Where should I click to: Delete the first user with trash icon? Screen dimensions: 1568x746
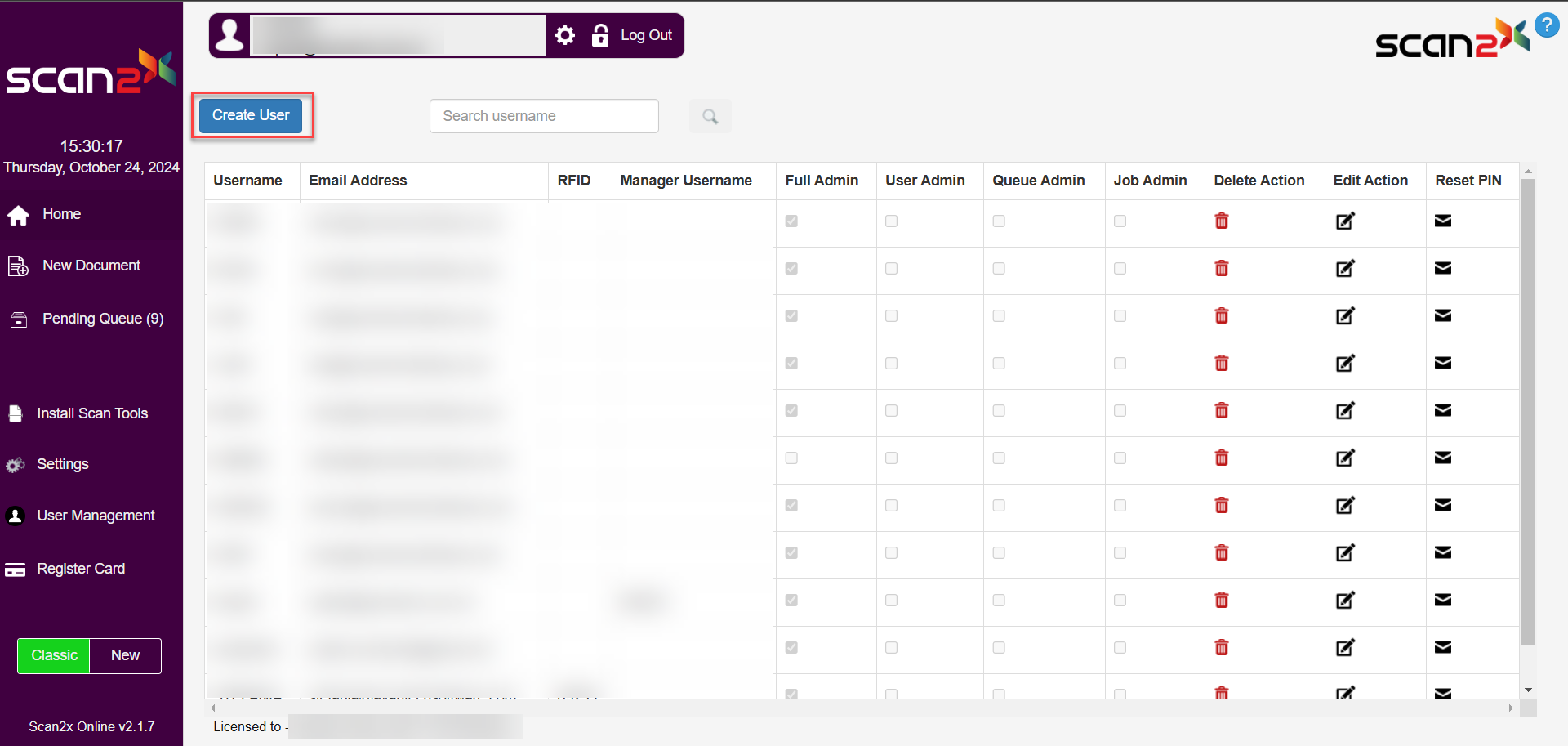(1221, 221)
